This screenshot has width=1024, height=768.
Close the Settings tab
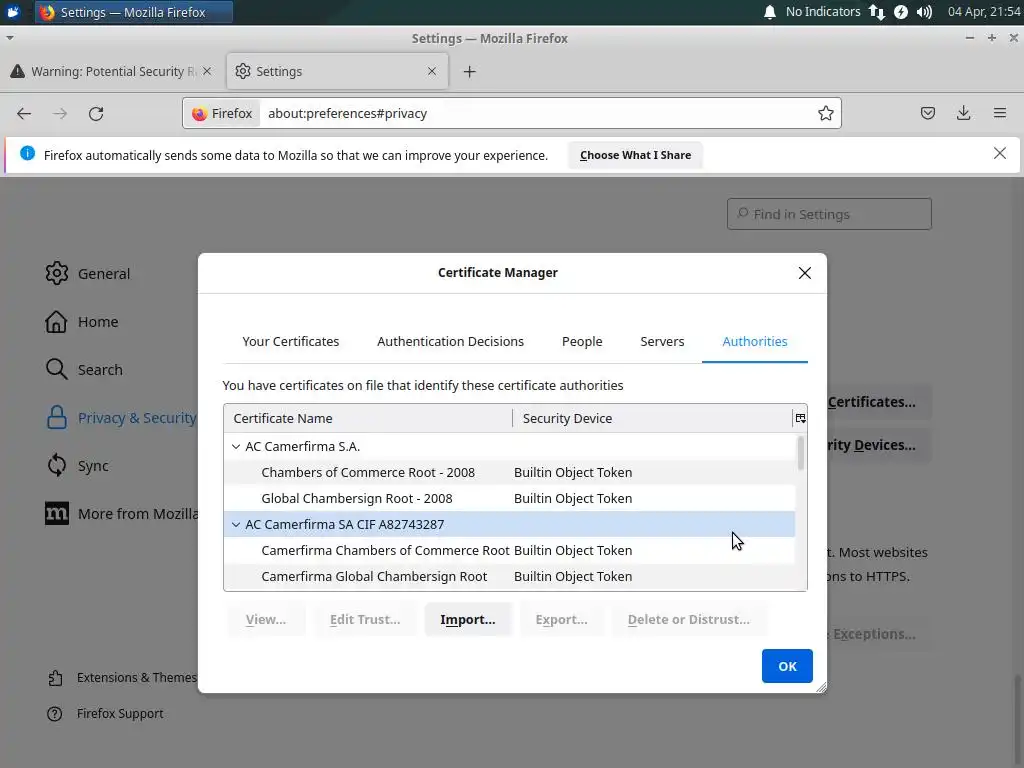(432, 71)
